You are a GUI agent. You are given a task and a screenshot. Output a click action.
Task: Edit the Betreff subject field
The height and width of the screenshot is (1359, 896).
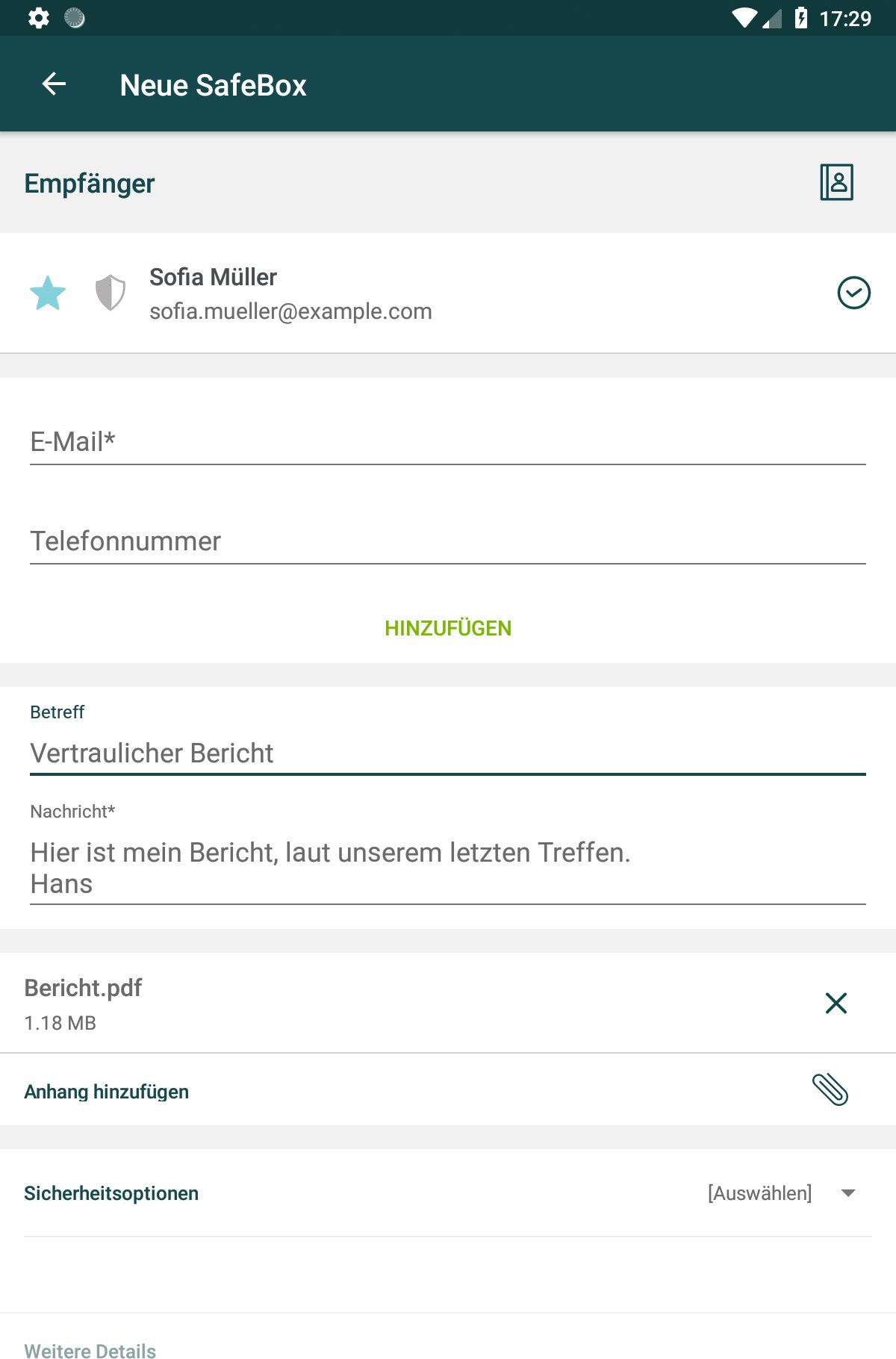(x=448, y=753)
